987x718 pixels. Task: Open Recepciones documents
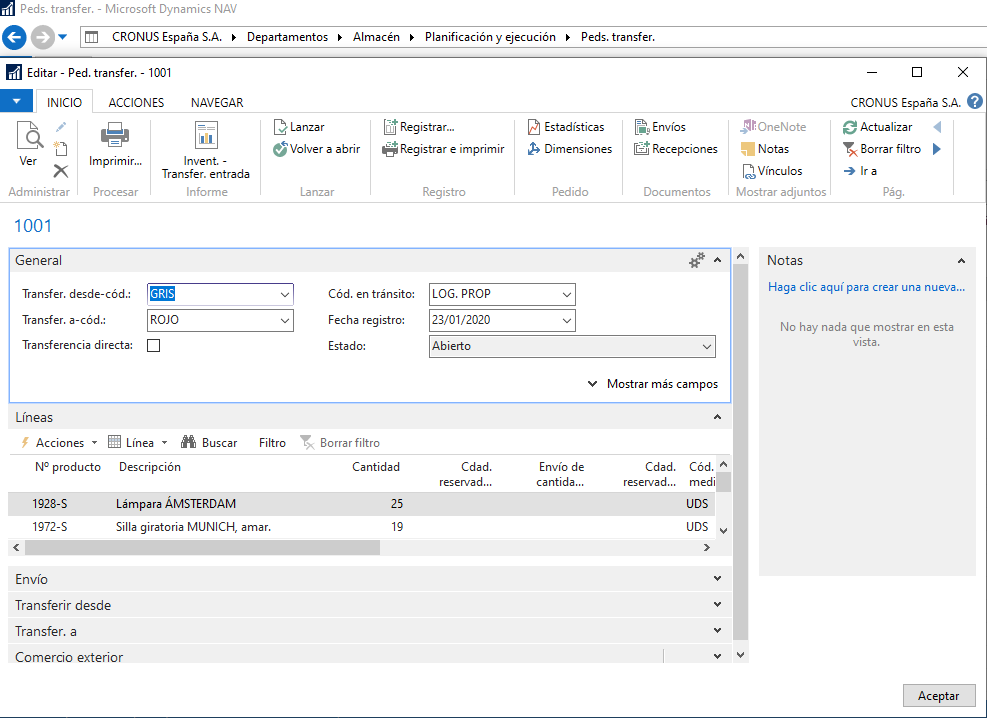click(x=676, y=149)
